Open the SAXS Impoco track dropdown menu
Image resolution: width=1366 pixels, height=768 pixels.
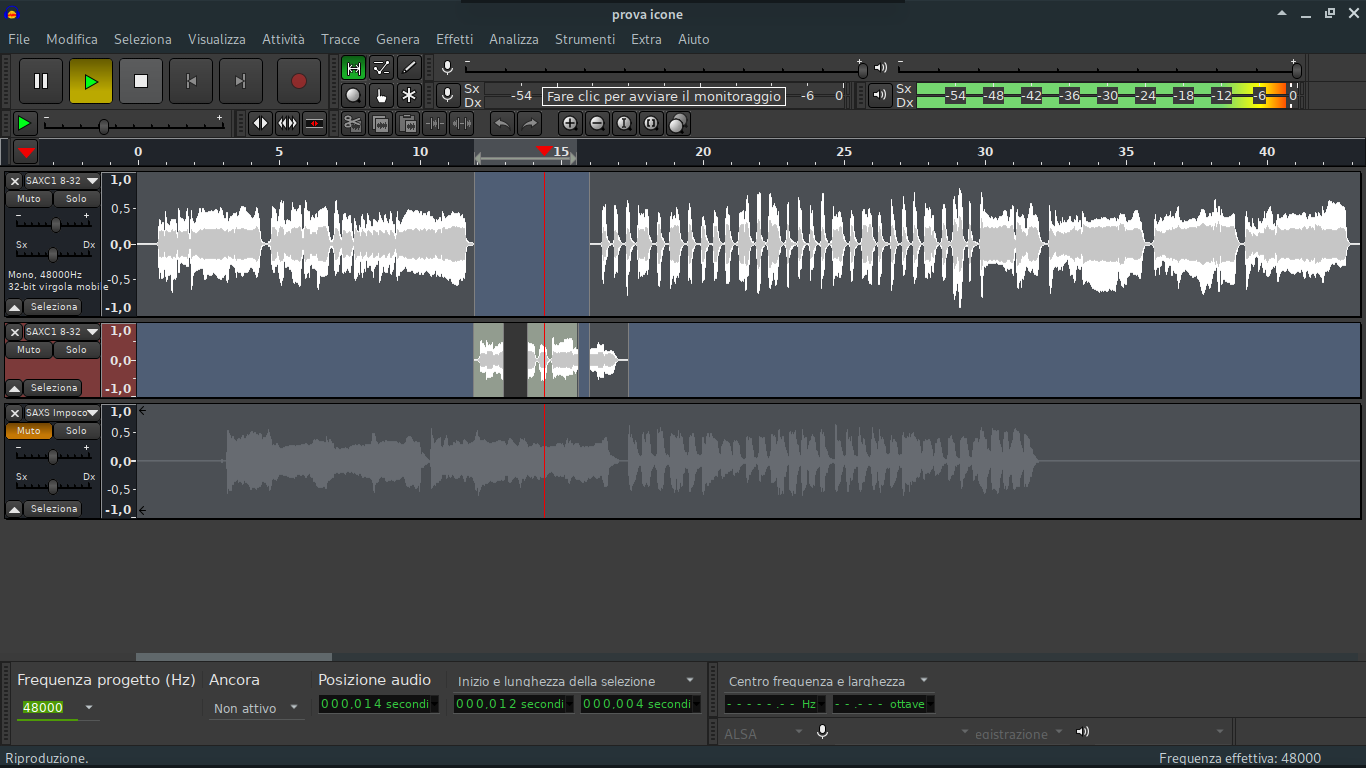(62, 413)
